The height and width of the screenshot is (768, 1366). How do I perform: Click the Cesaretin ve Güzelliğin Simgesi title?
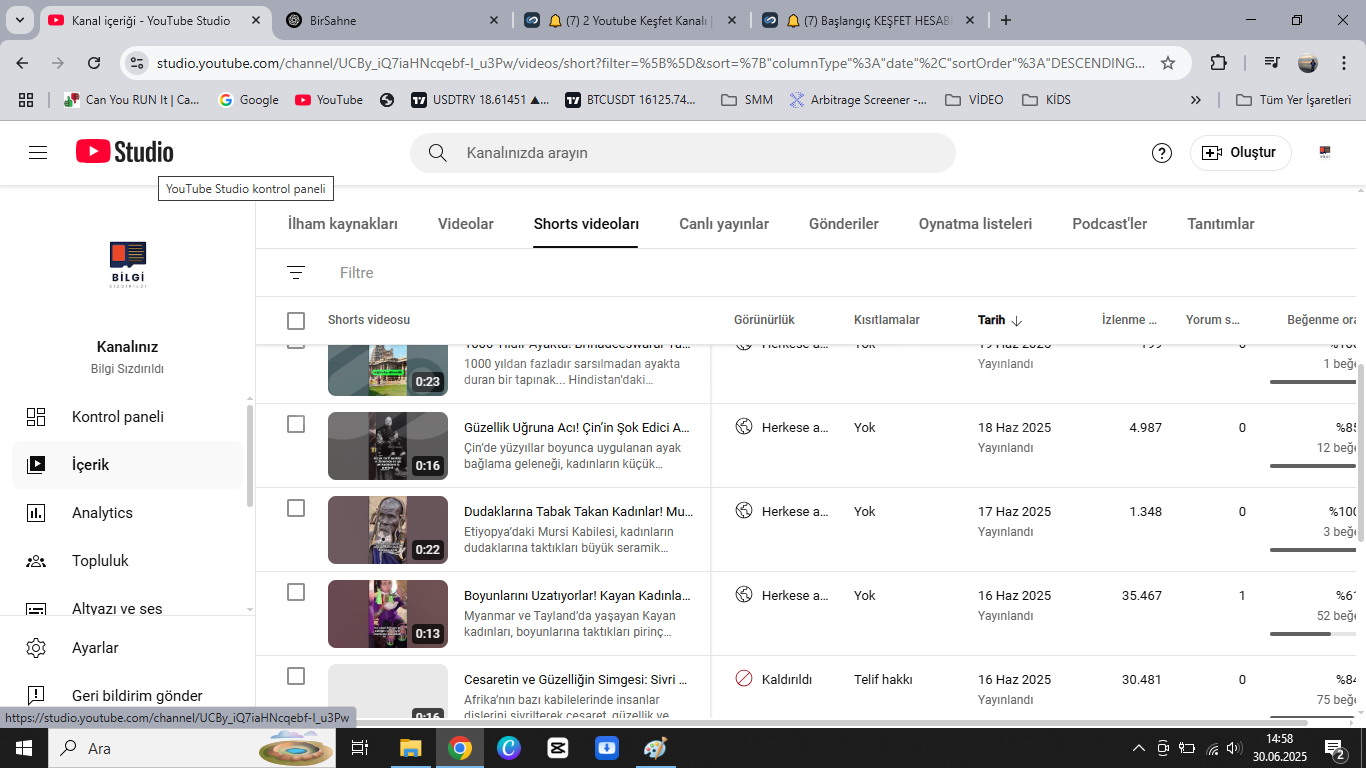point(576,679)
